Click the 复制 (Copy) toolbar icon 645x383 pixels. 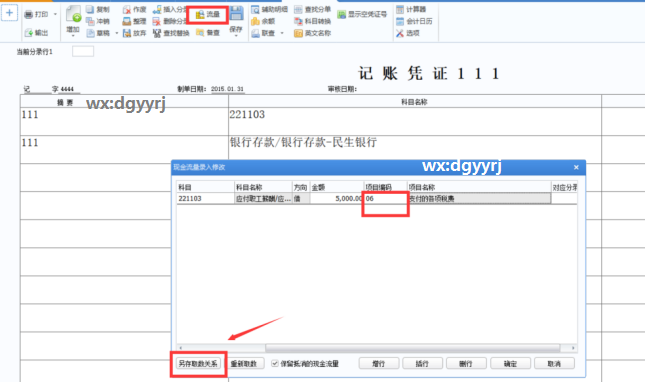[90, 9]
